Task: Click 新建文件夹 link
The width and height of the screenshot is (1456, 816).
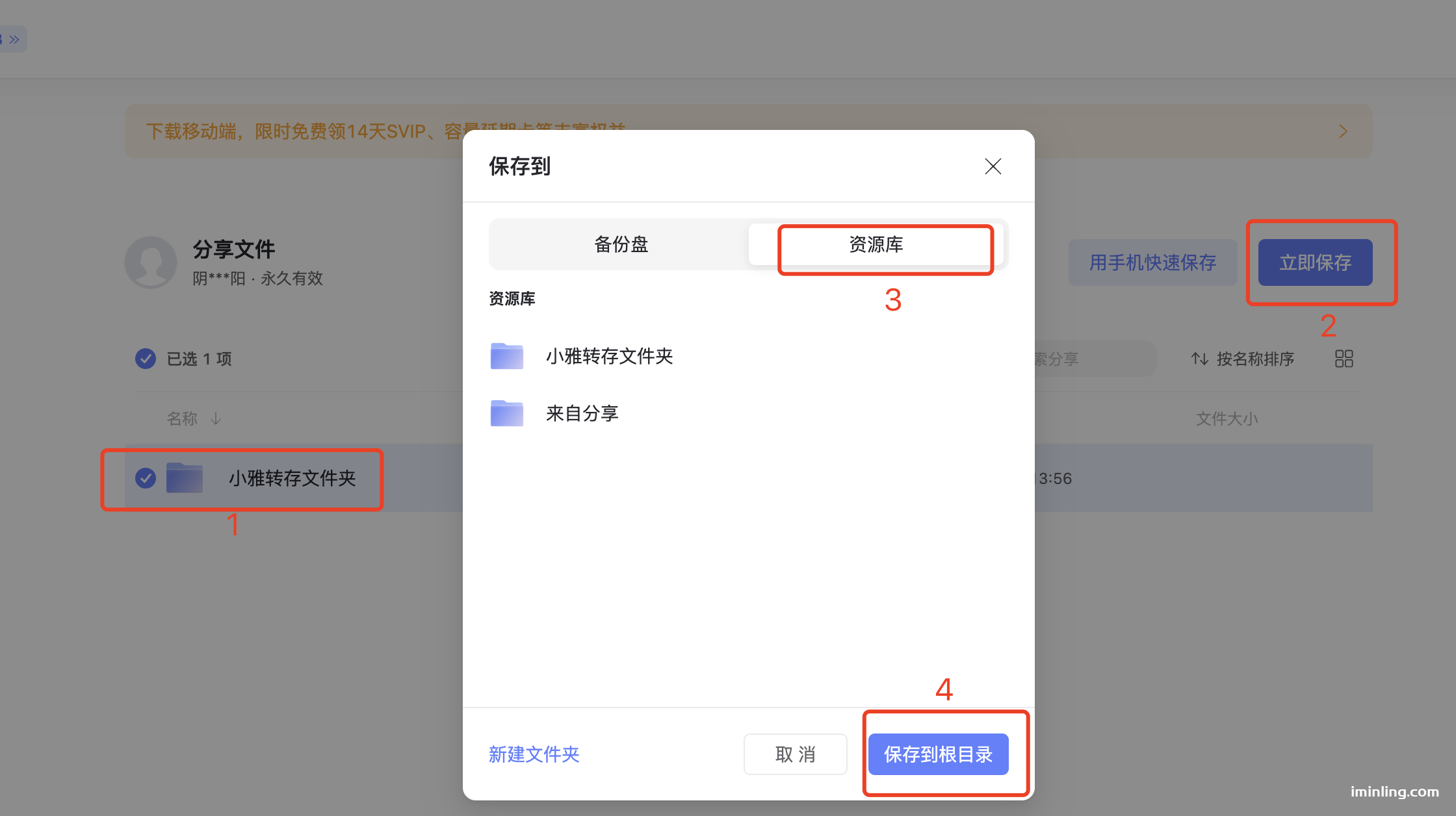Action: coord(534,754)
